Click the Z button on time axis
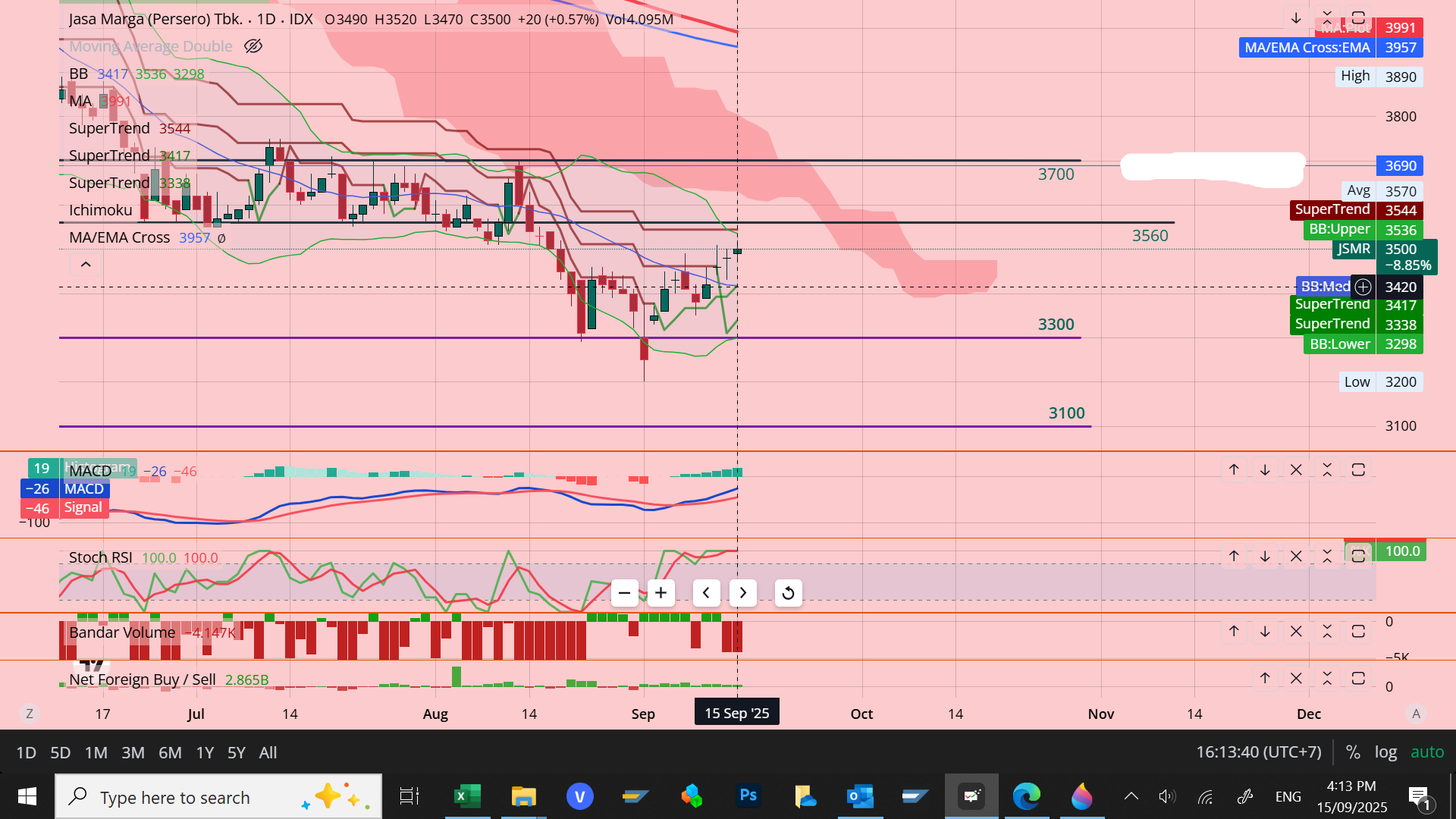Viewport: 1456px width, 819px height. coord(30,714)
